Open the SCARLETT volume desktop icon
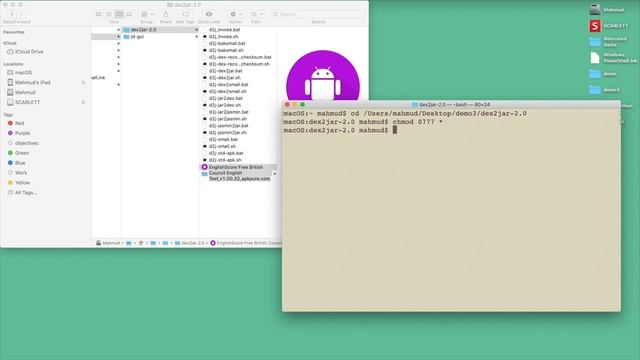640x360 pixels. (608, 26)
